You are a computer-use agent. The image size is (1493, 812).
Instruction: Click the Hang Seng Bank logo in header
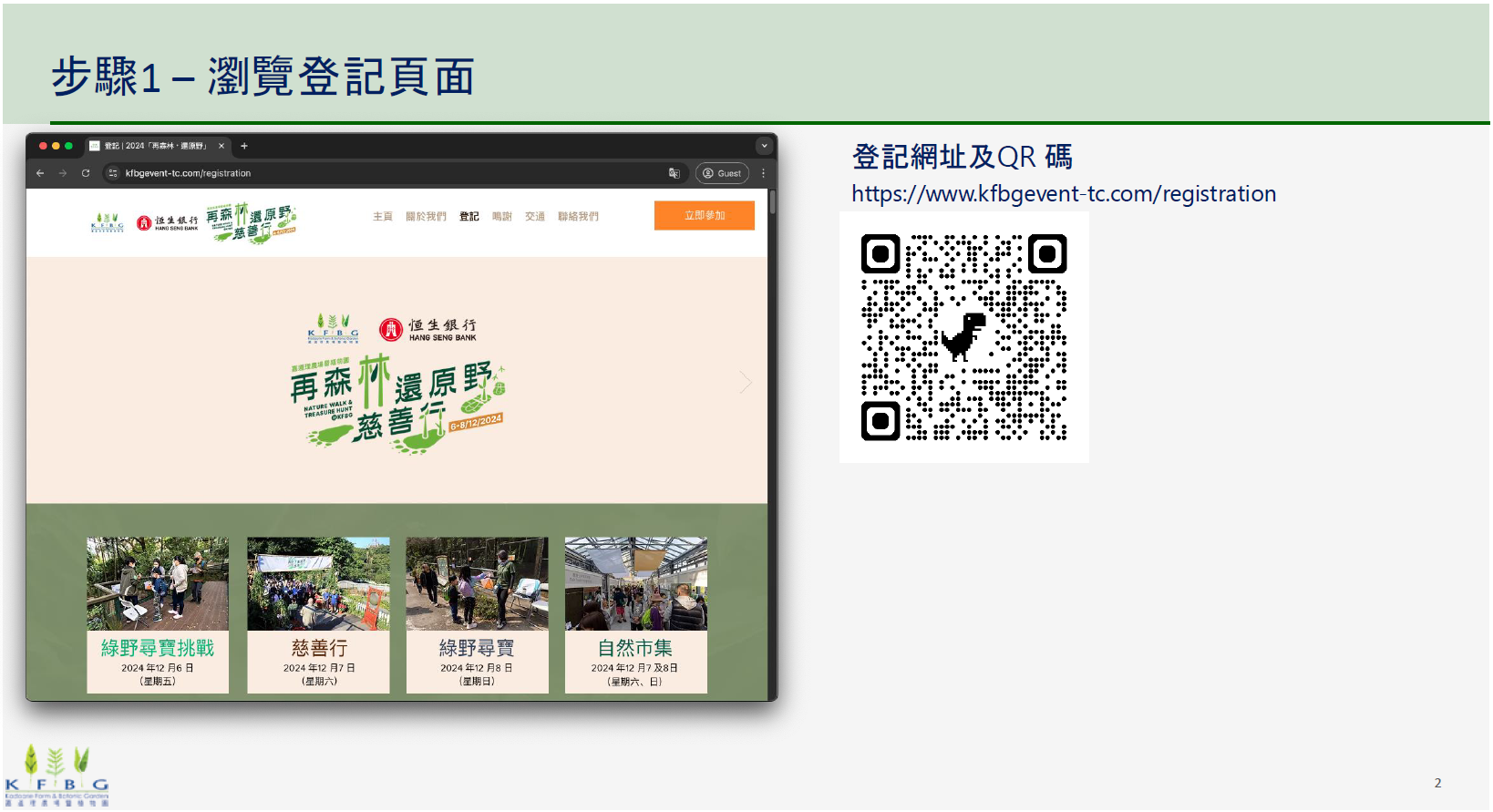pyautogui.click(x=167, y=222)
